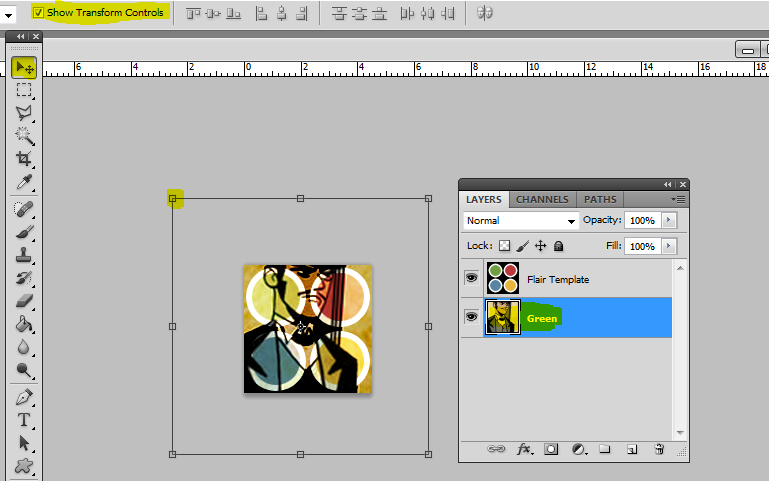Viewport: 769px width, 481px height.
Task: Select the History Brush tool
Action: pos(24,278)
